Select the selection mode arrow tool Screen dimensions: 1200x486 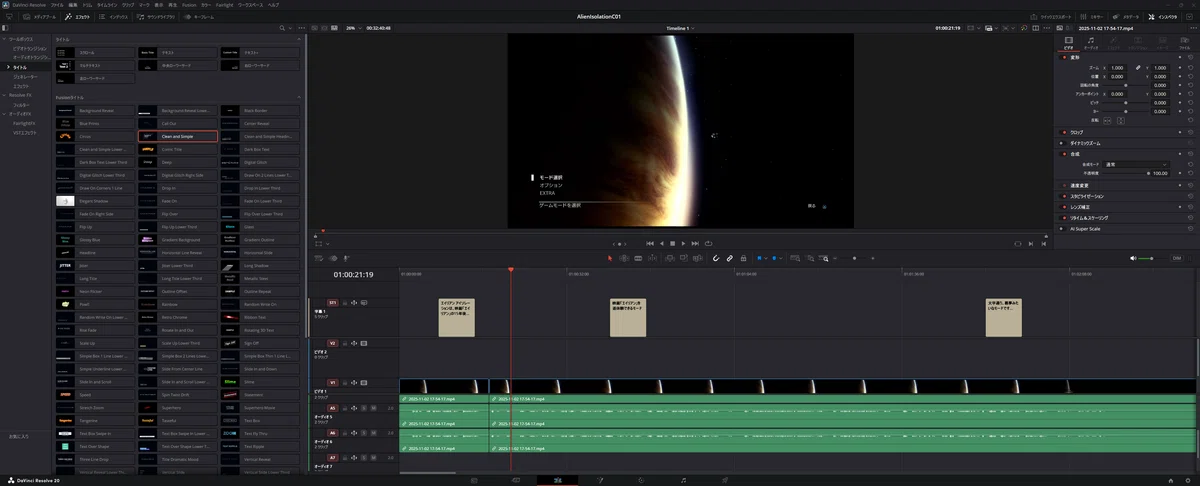click(x=610, y=258)
